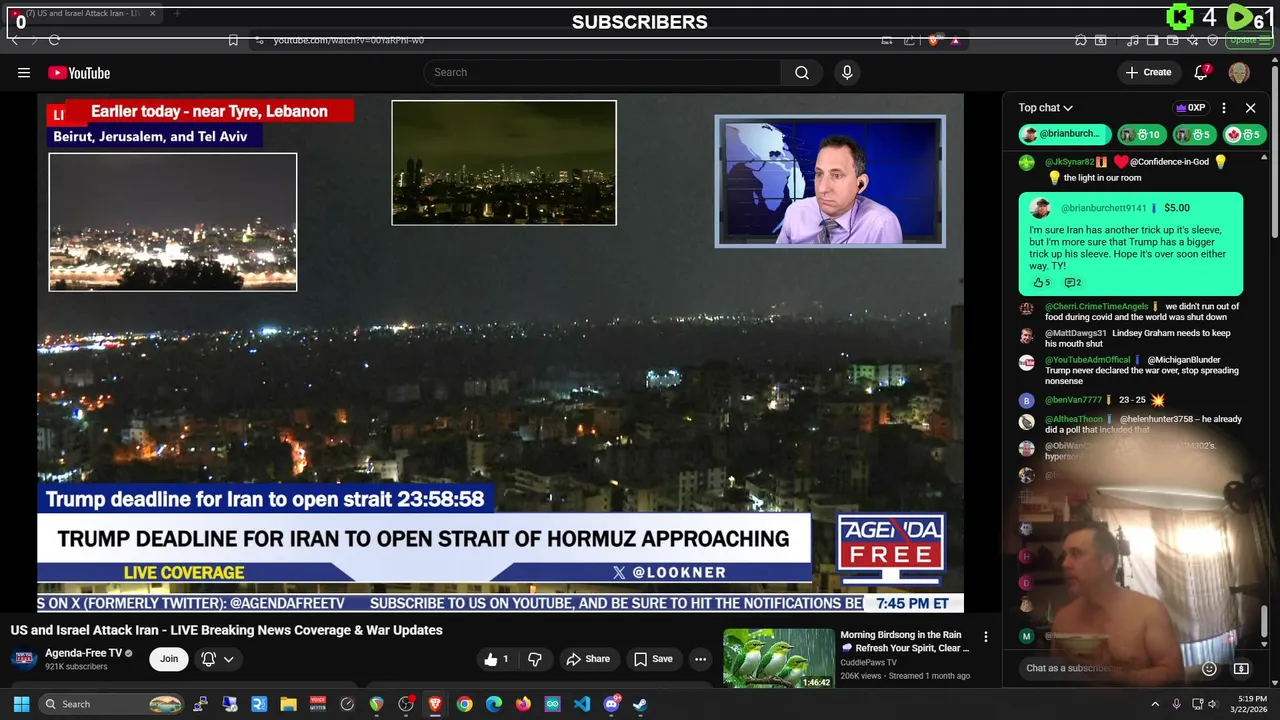Toggle the notification bell for Agenda-Free TV

point(208,659)
